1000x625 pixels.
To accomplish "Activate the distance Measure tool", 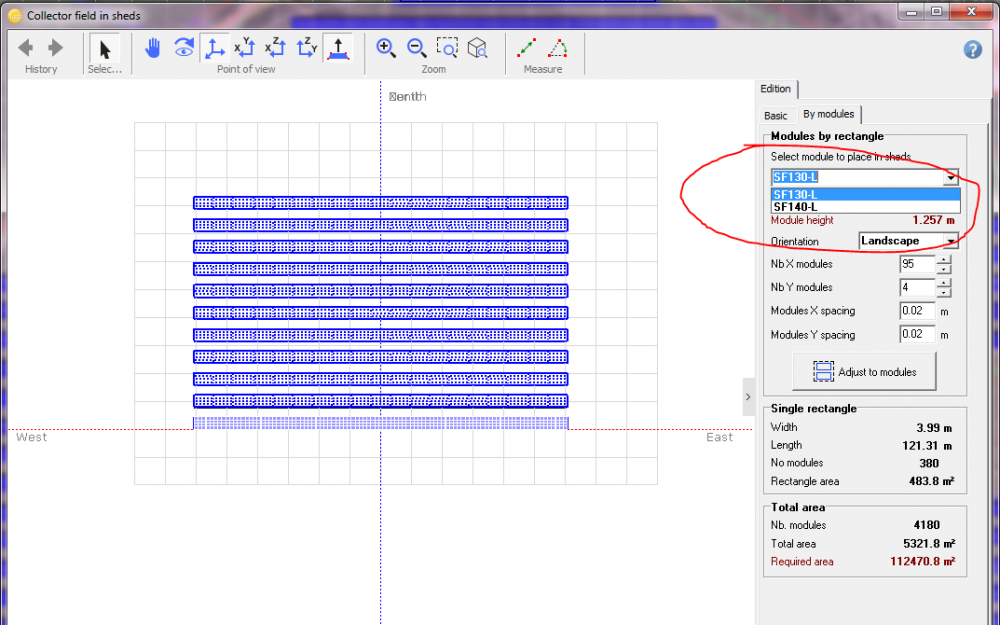I will [x=527, y=47].
